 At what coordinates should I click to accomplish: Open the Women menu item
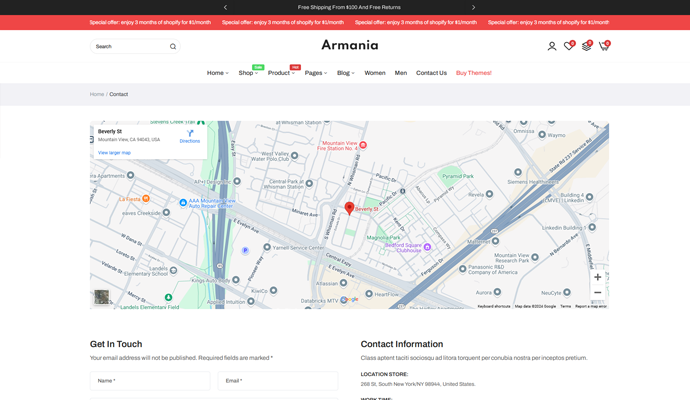point(375,73)
